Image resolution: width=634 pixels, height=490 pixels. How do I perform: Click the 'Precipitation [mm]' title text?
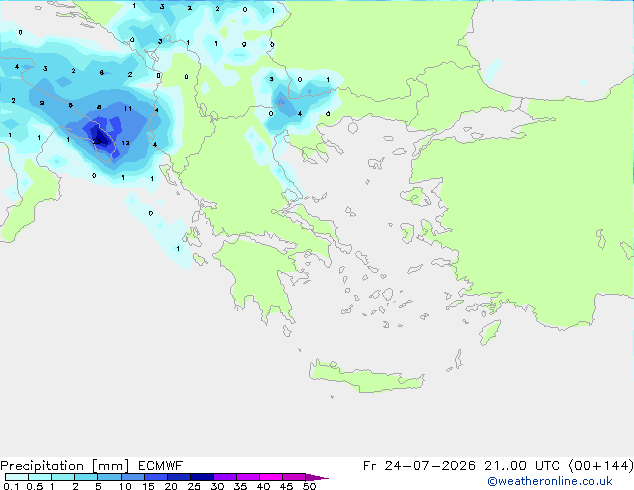(x=64, y=466)
